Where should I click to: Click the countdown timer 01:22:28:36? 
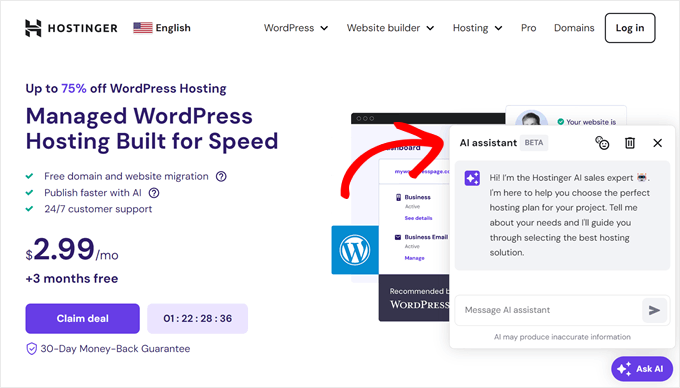click(197, 319)
